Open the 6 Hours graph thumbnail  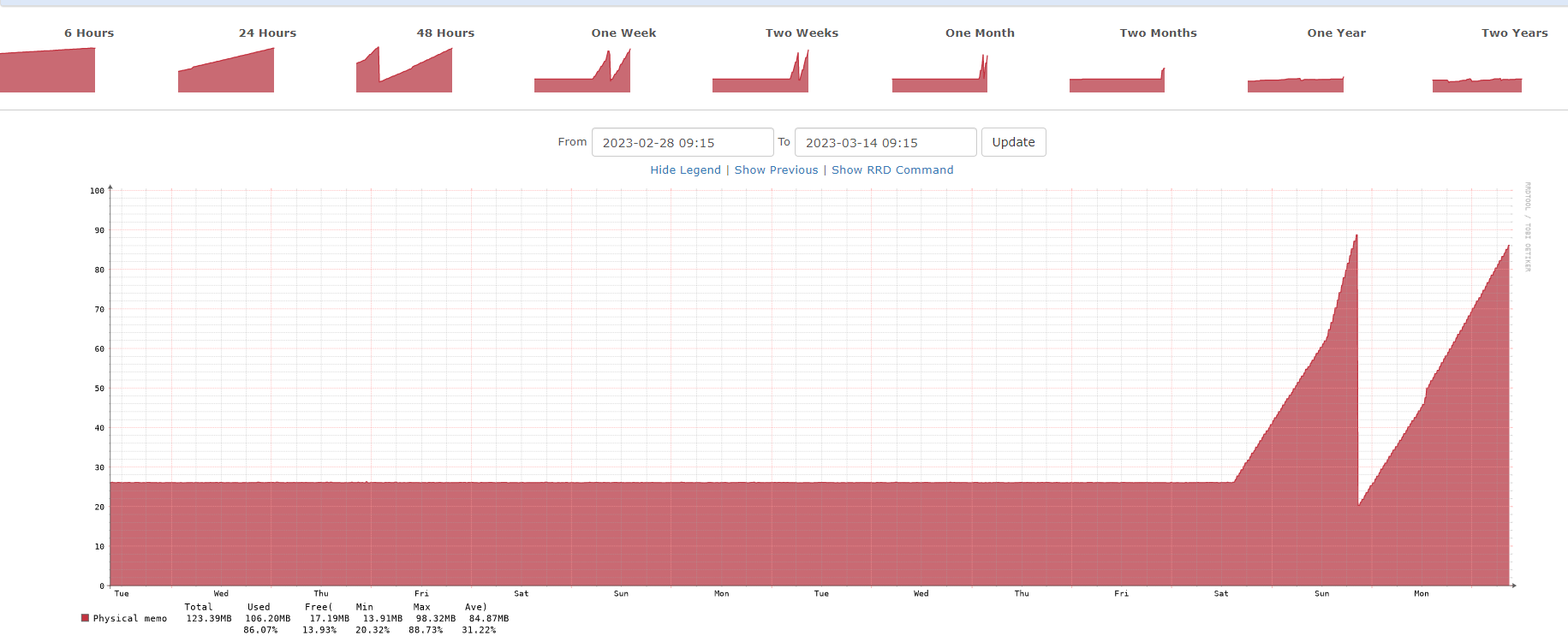[47, 70]
